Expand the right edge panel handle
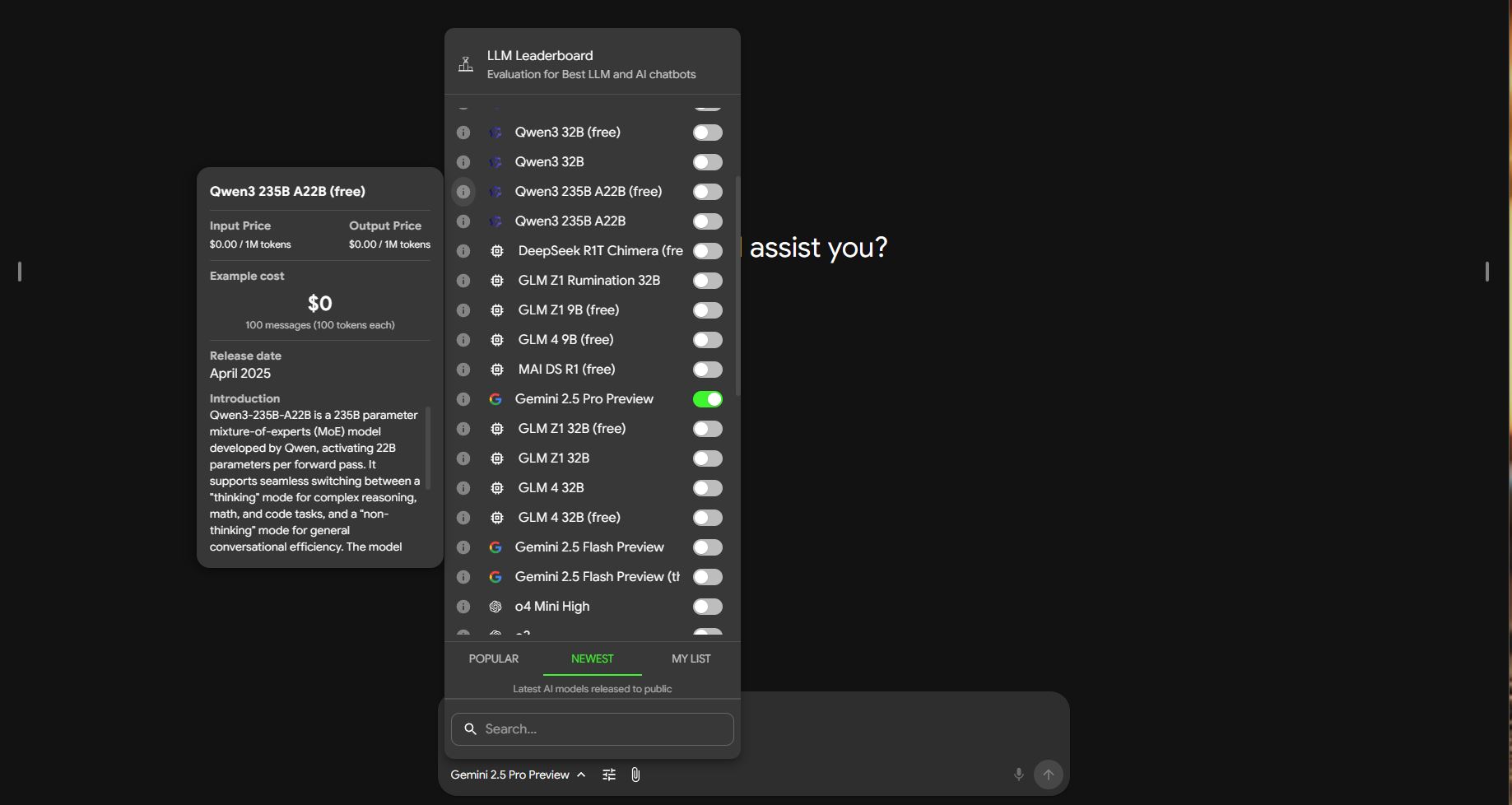Screen dimensions: 1512x805 pyautogui.click(x=1486, y=272)
